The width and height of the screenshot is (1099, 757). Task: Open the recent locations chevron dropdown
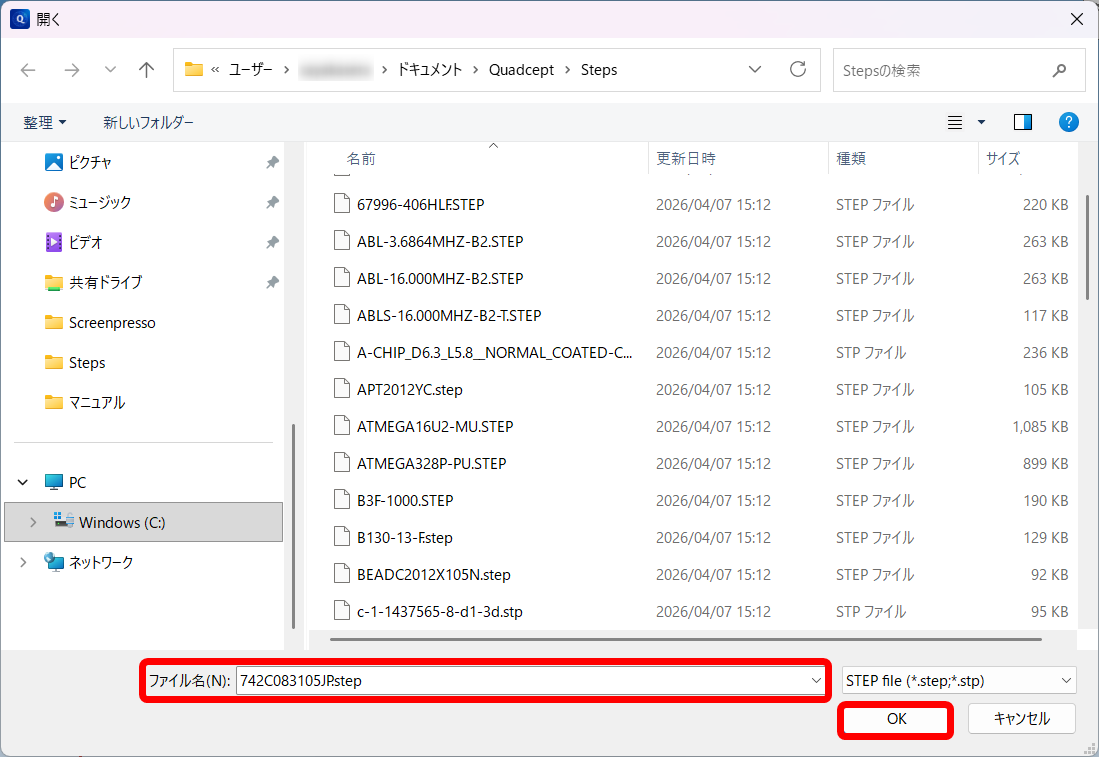[110, 70]
